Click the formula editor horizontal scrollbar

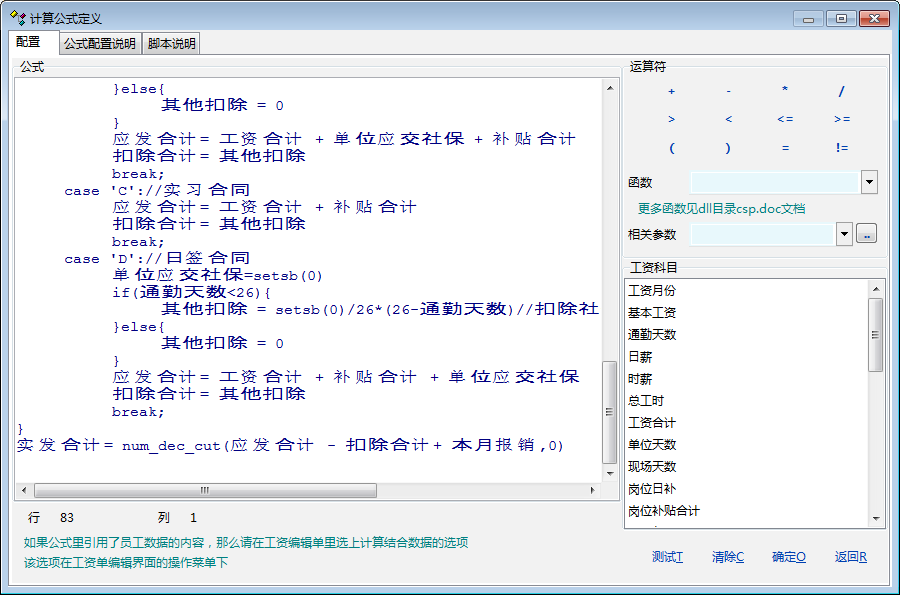tap(205, 490)
